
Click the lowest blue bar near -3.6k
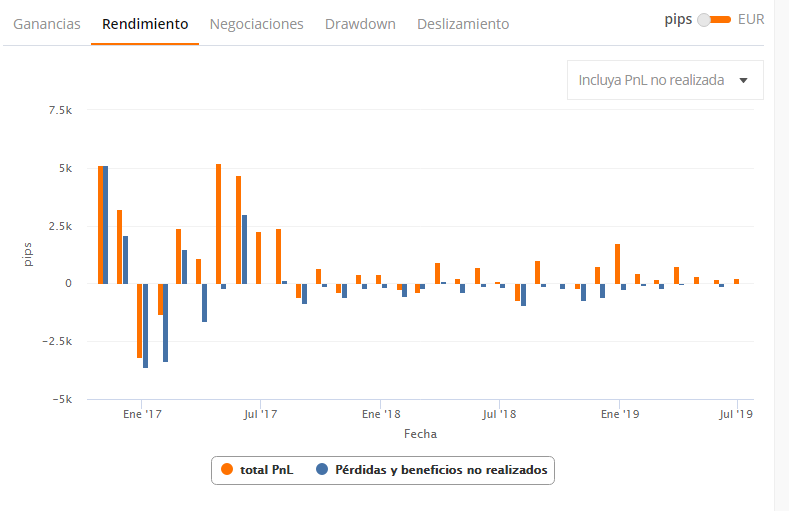tap(145, 326)
